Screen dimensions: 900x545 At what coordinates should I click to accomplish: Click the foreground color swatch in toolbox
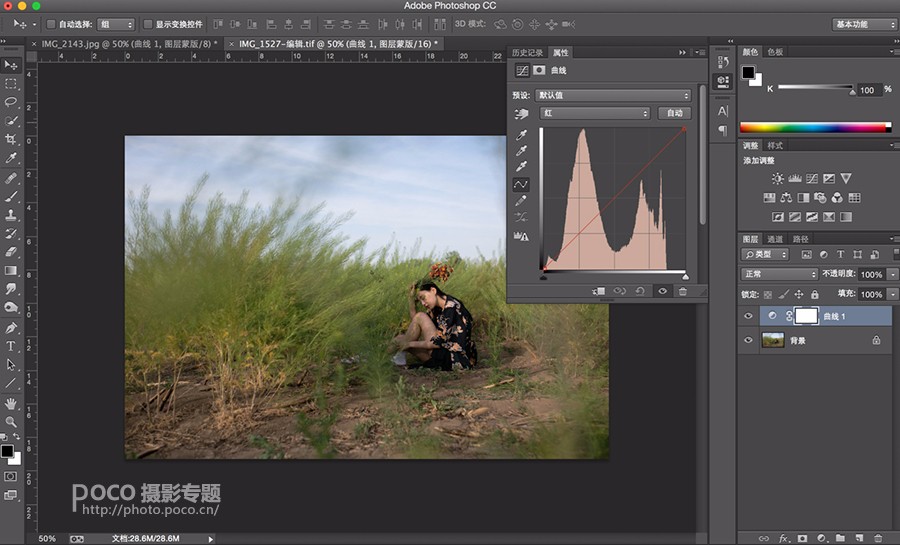[x=7, y=451]
